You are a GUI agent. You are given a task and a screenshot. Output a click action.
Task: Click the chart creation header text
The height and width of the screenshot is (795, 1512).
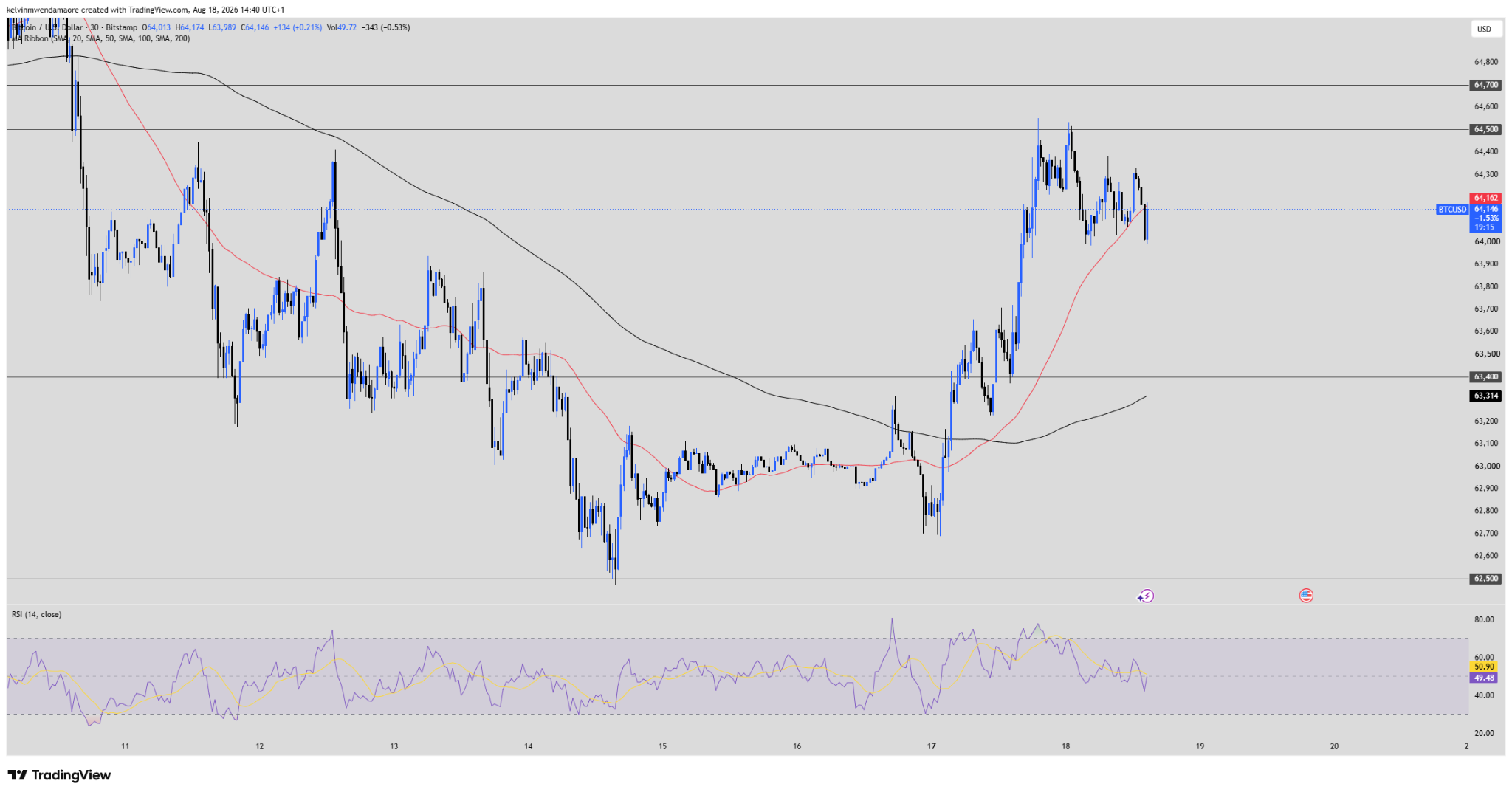[145, 10]
